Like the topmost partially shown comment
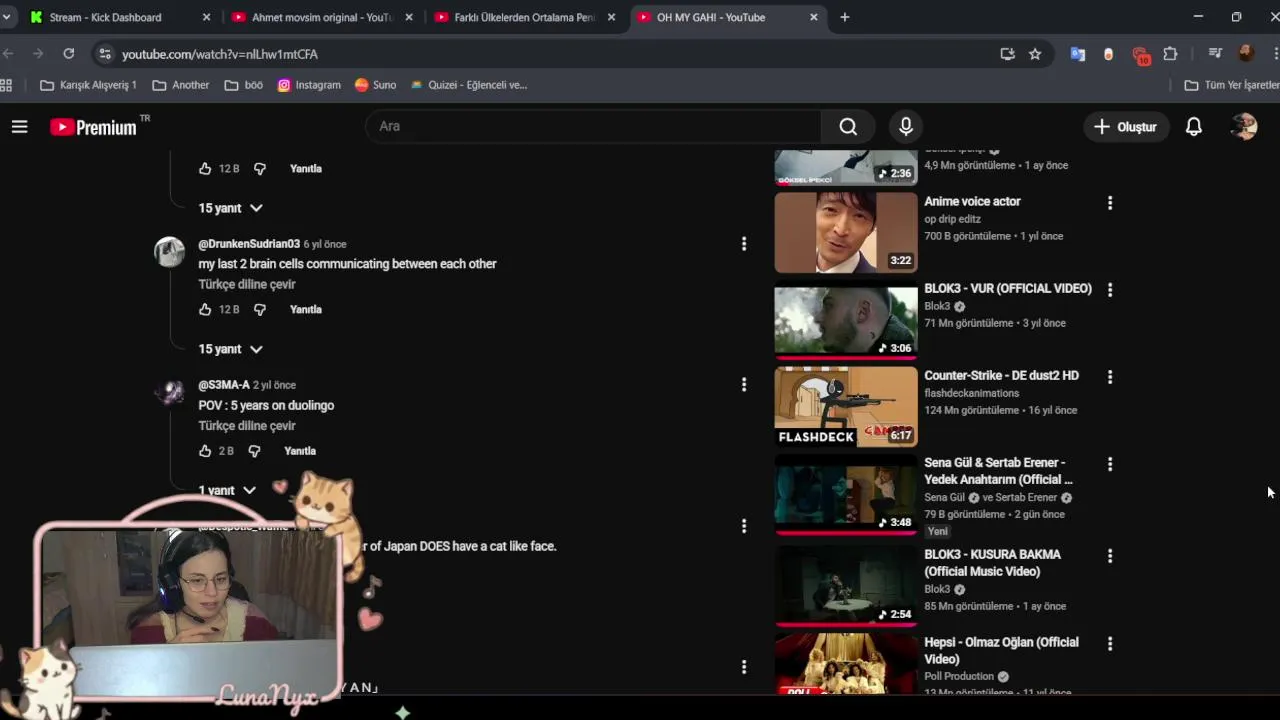Image resolution: width=1280 pixels, height=720 pixels. pyautogui.click(x=205, y=169)
